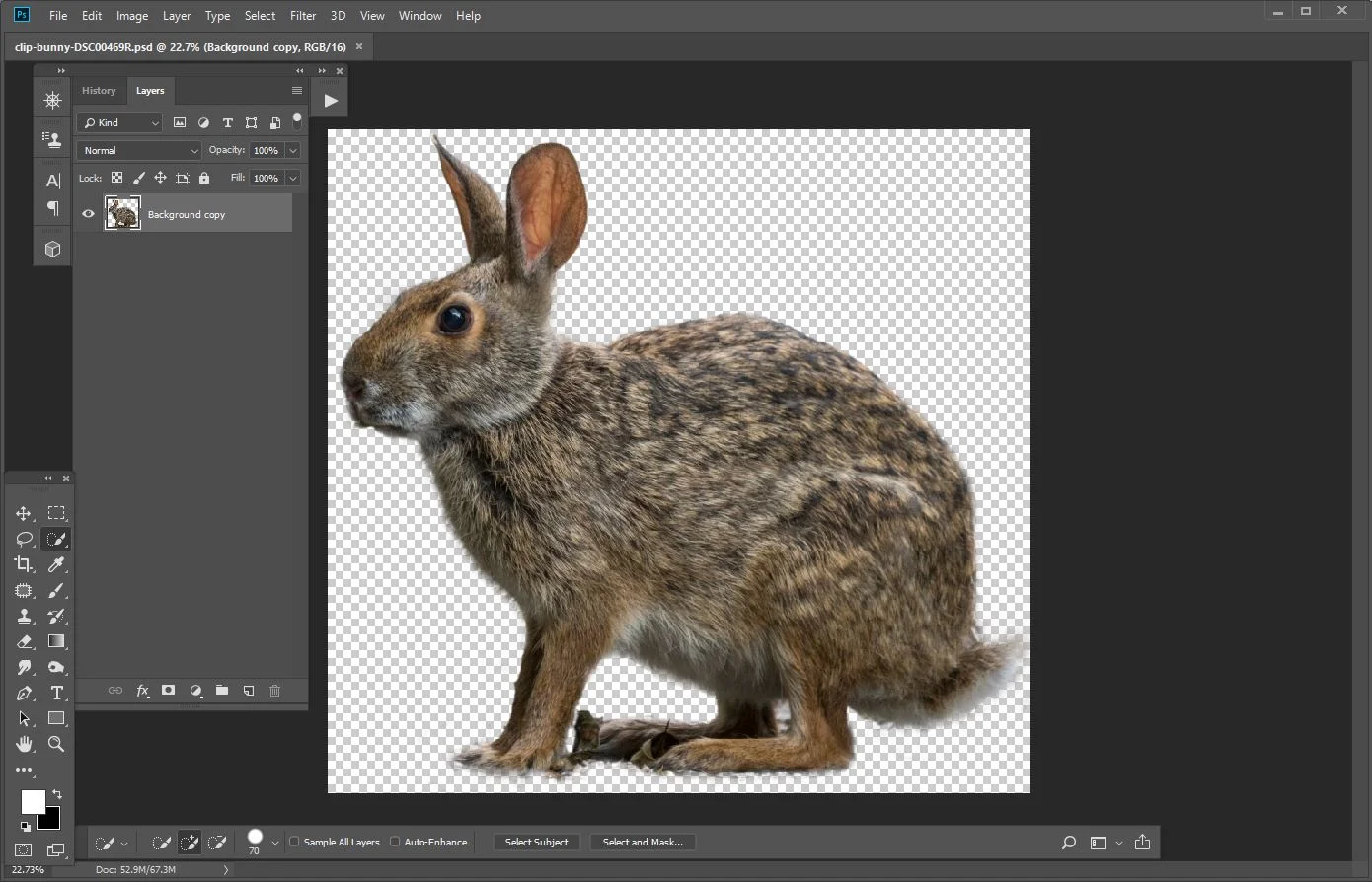Click the white foreground color swatch

click(x=32, y=800)
